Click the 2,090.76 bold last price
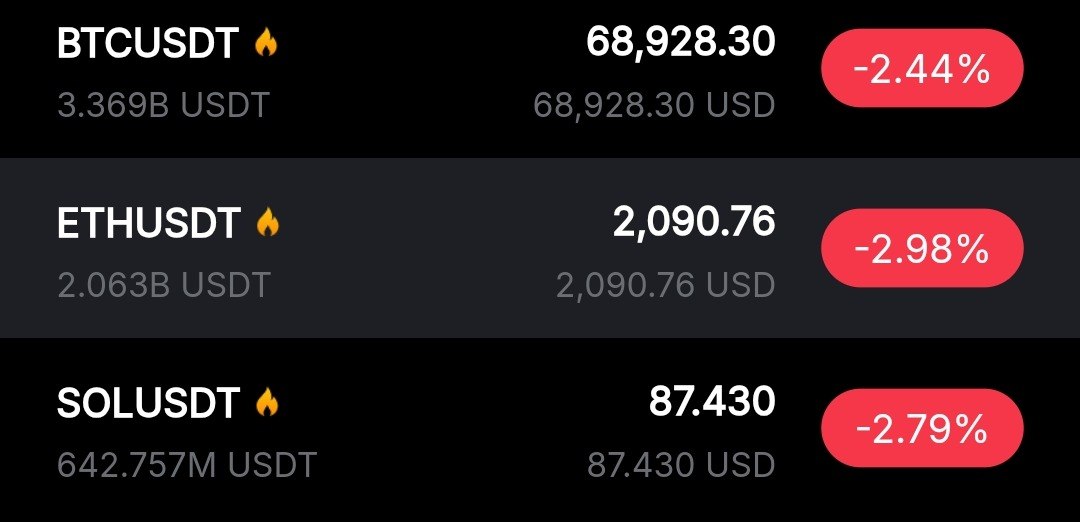Viewport: 1080px width, 522px height. (693, 222)
